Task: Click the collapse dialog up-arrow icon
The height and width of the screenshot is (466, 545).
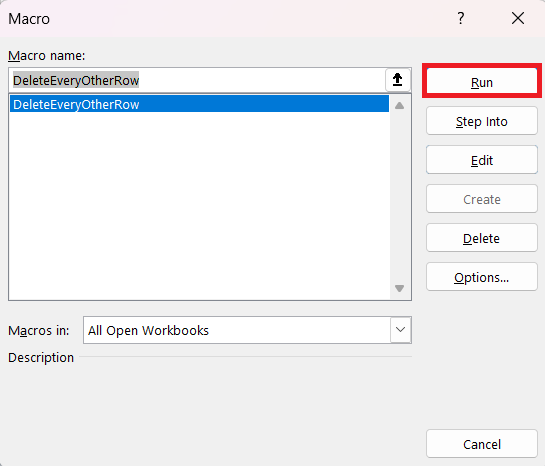Action: pos(397,80)
